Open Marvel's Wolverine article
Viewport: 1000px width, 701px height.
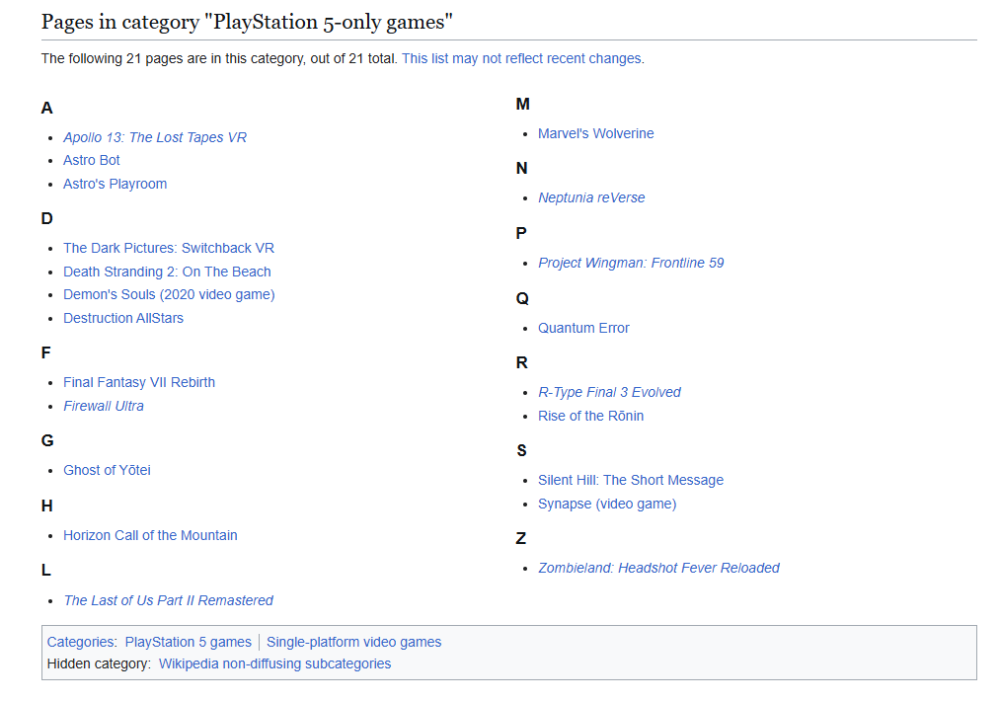[x=596, y=133]
